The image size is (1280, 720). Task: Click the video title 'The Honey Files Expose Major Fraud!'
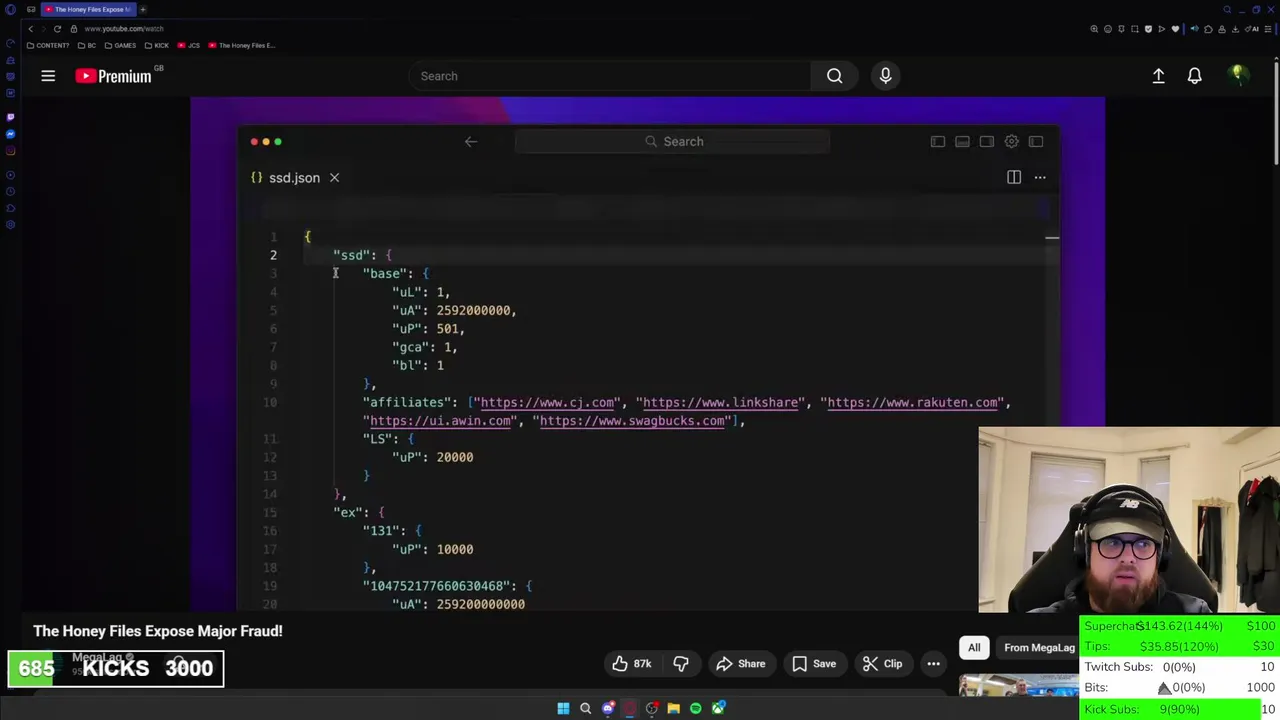click(158, 631)
